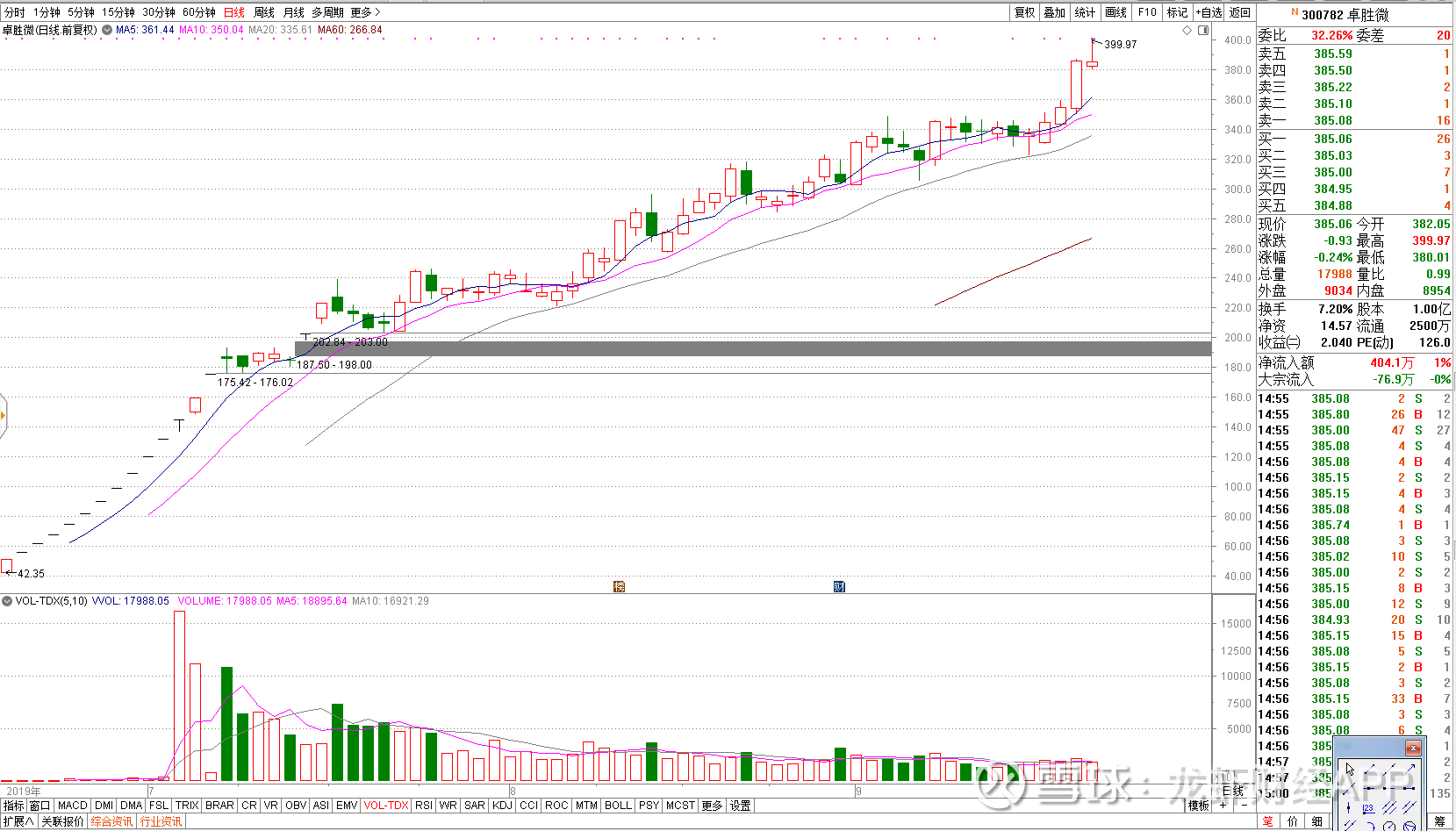The width and height of the screenshot is (1456, 831).
Task: Click the 返回 back button
Action: point(1239,12)
